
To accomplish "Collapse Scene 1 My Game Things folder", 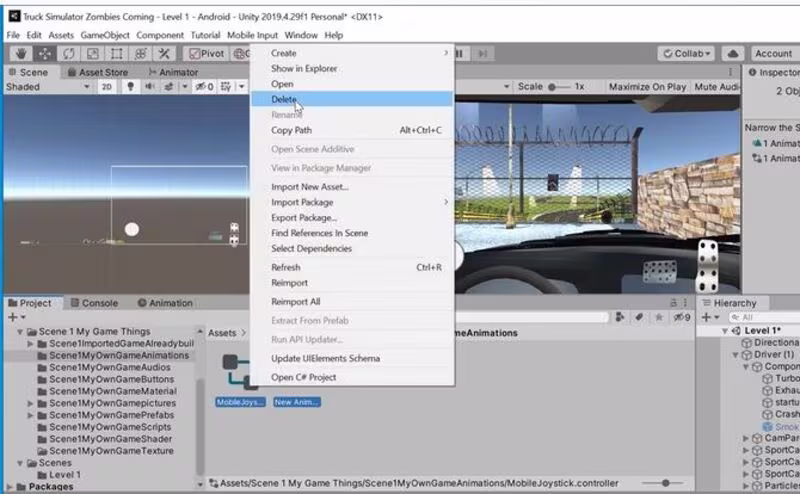I will coord(20,332).
